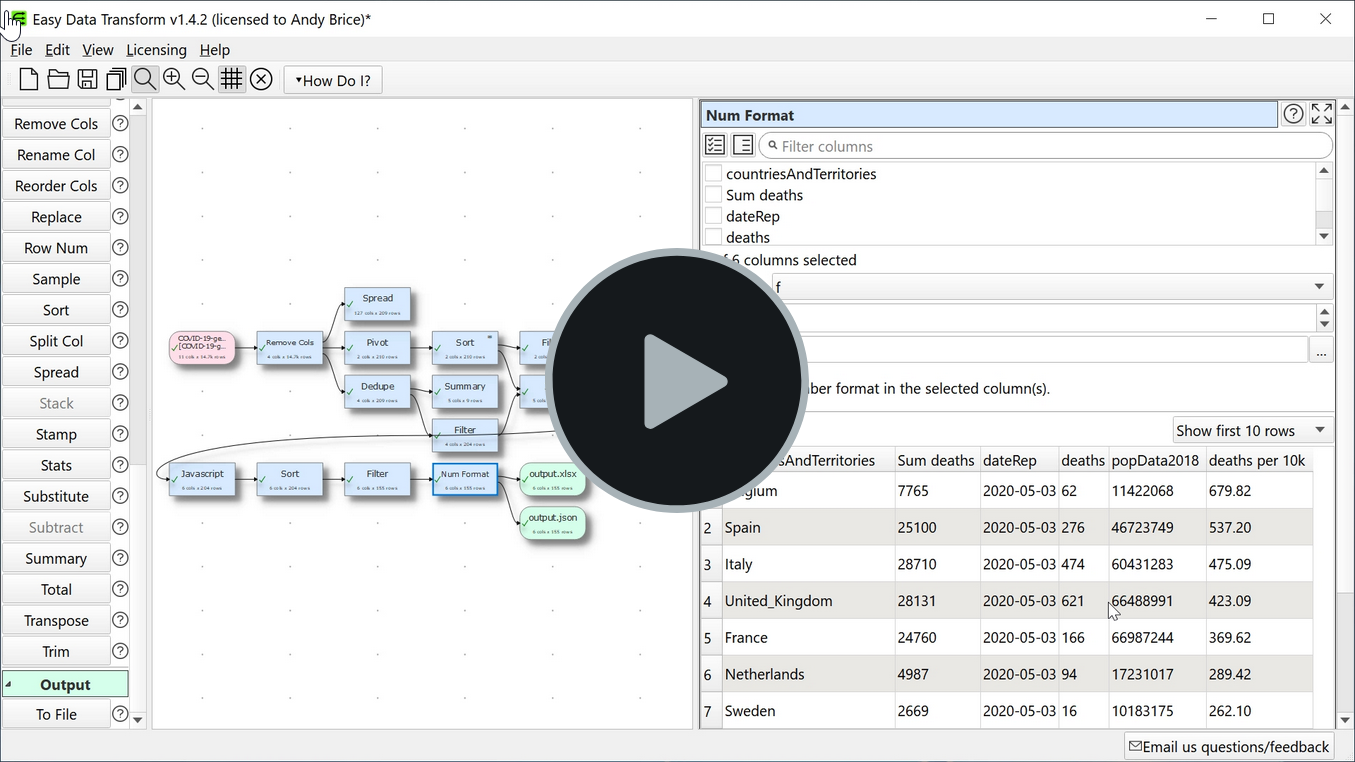Click the To File output option
Image resolution: width=1355 pixels, height=762 pixels.
tap(56, 714)
